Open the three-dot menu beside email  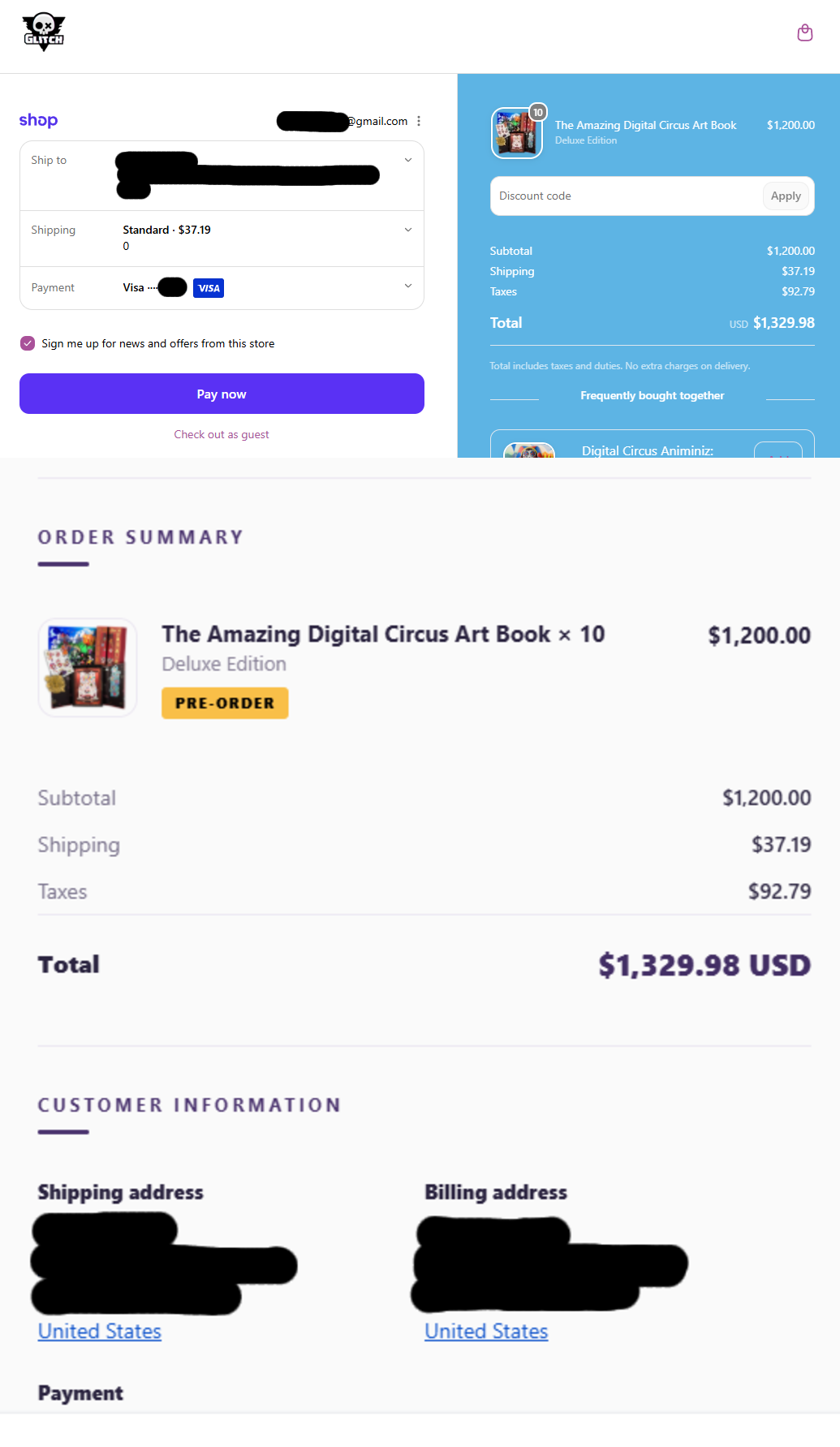coord(419,121)
